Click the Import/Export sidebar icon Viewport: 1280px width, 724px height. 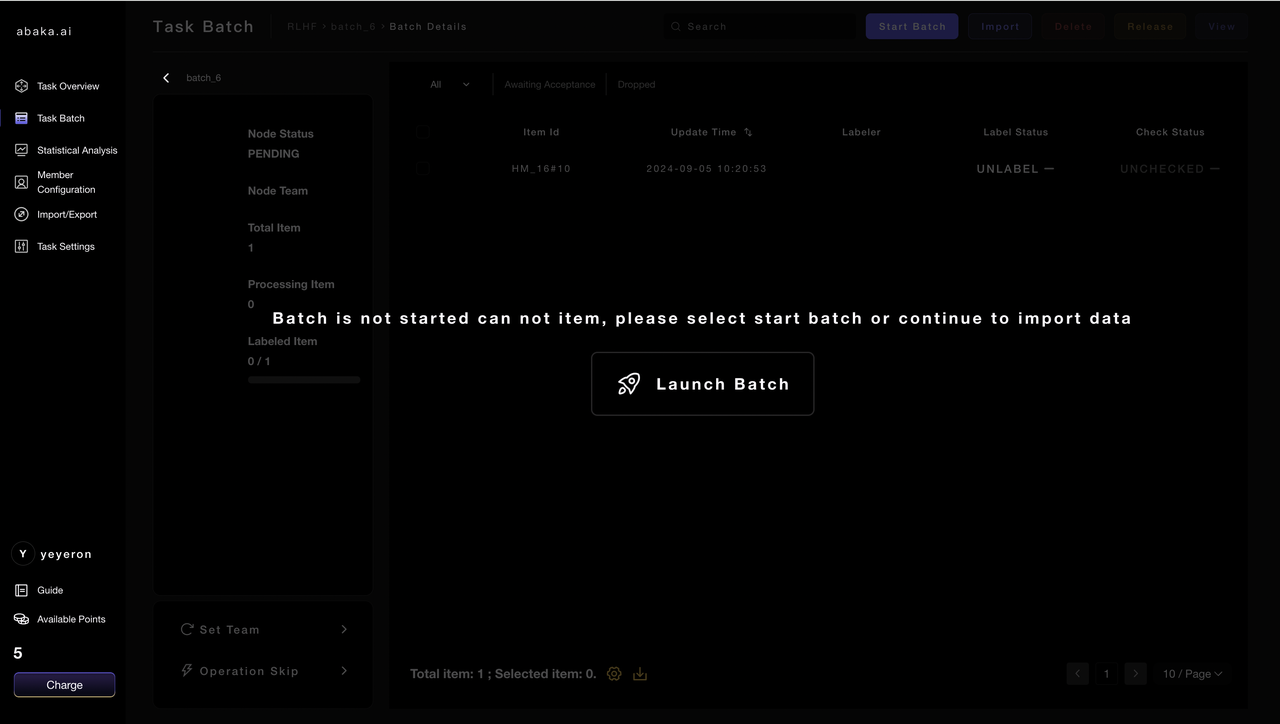pyautogui.click(x=21, y=214)
